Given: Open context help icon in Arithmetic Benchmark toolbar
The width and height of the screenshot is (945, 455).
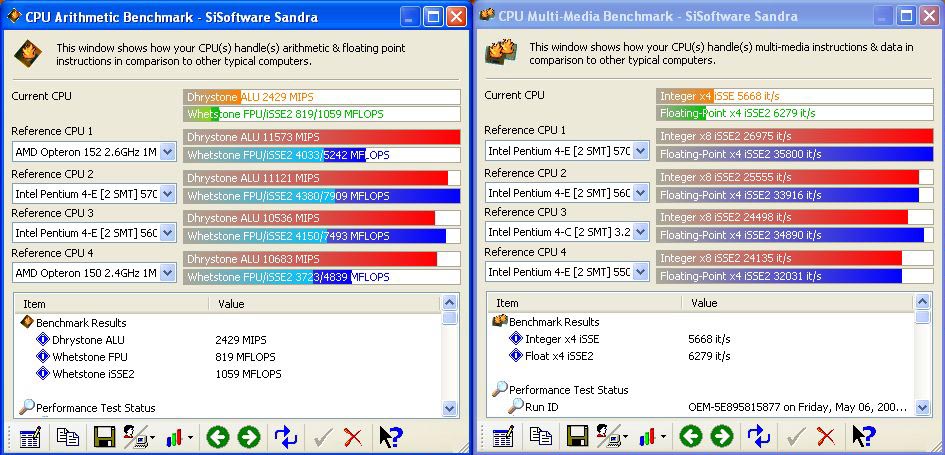Looking at the screenshot, I should pos(391,436).
